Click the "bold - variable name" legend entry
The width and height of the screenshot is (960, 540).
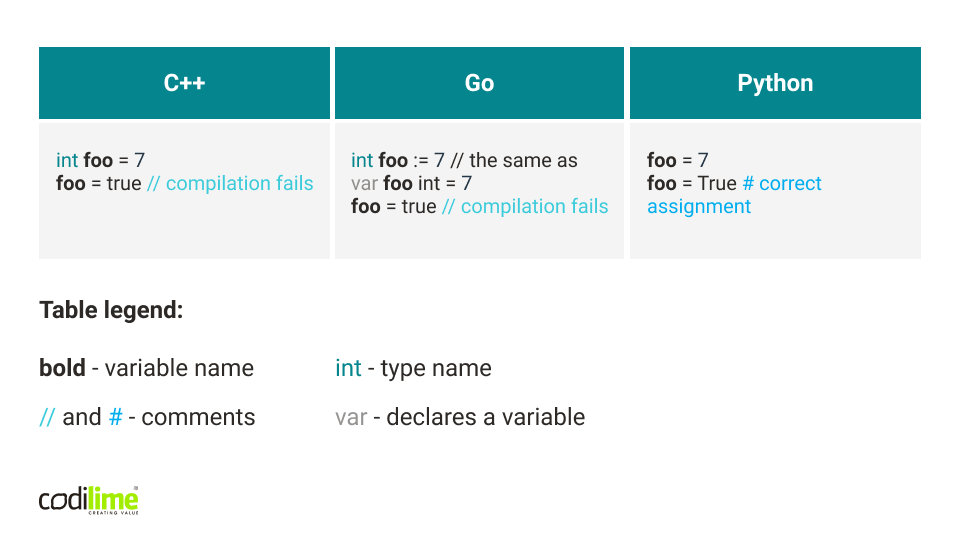(146, 368)
